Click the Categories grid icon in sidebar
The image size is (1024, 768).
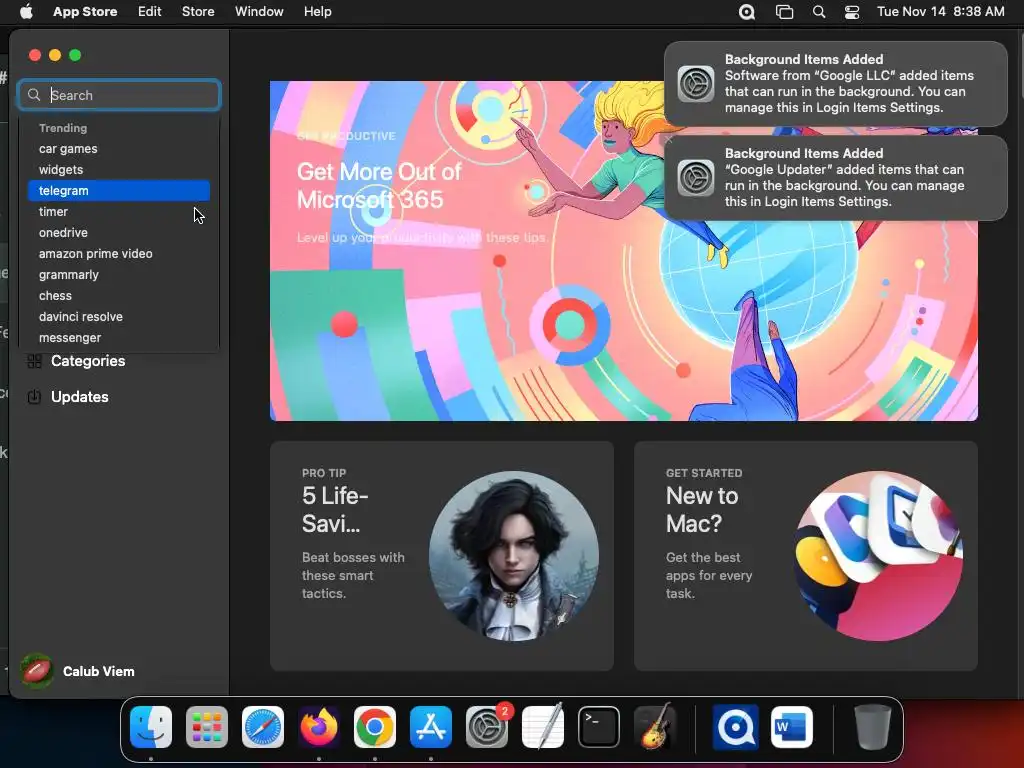click(35, 361)
